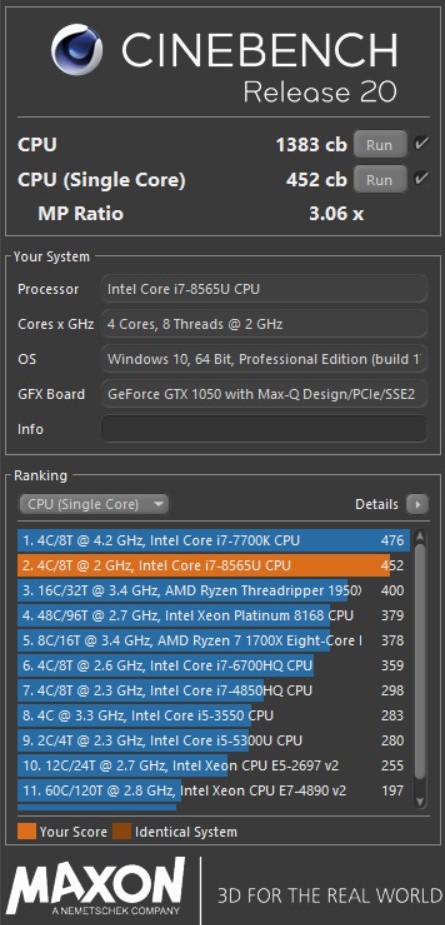Open the CPU (Single Core) ranking dropdown
The height and width of the screenshot is (925, 445).
pos(94,504)
